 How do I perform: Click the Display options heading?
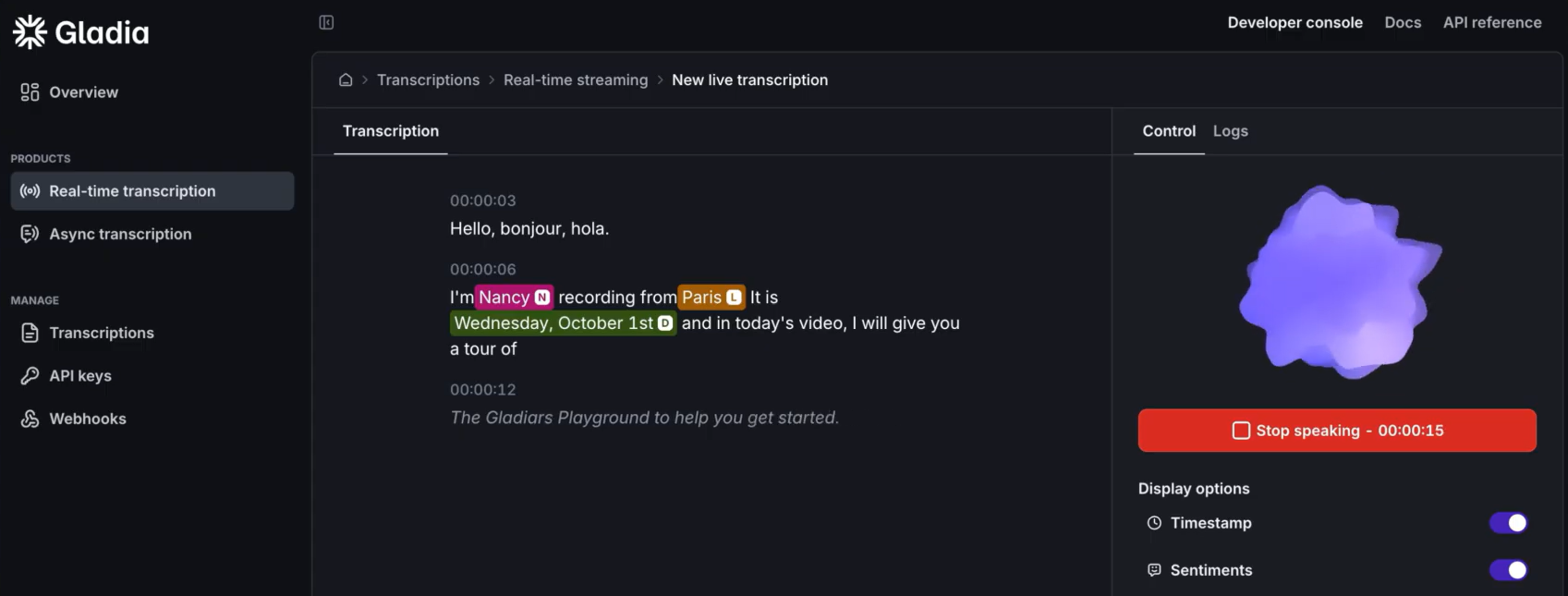click(x=1194, y=489)
